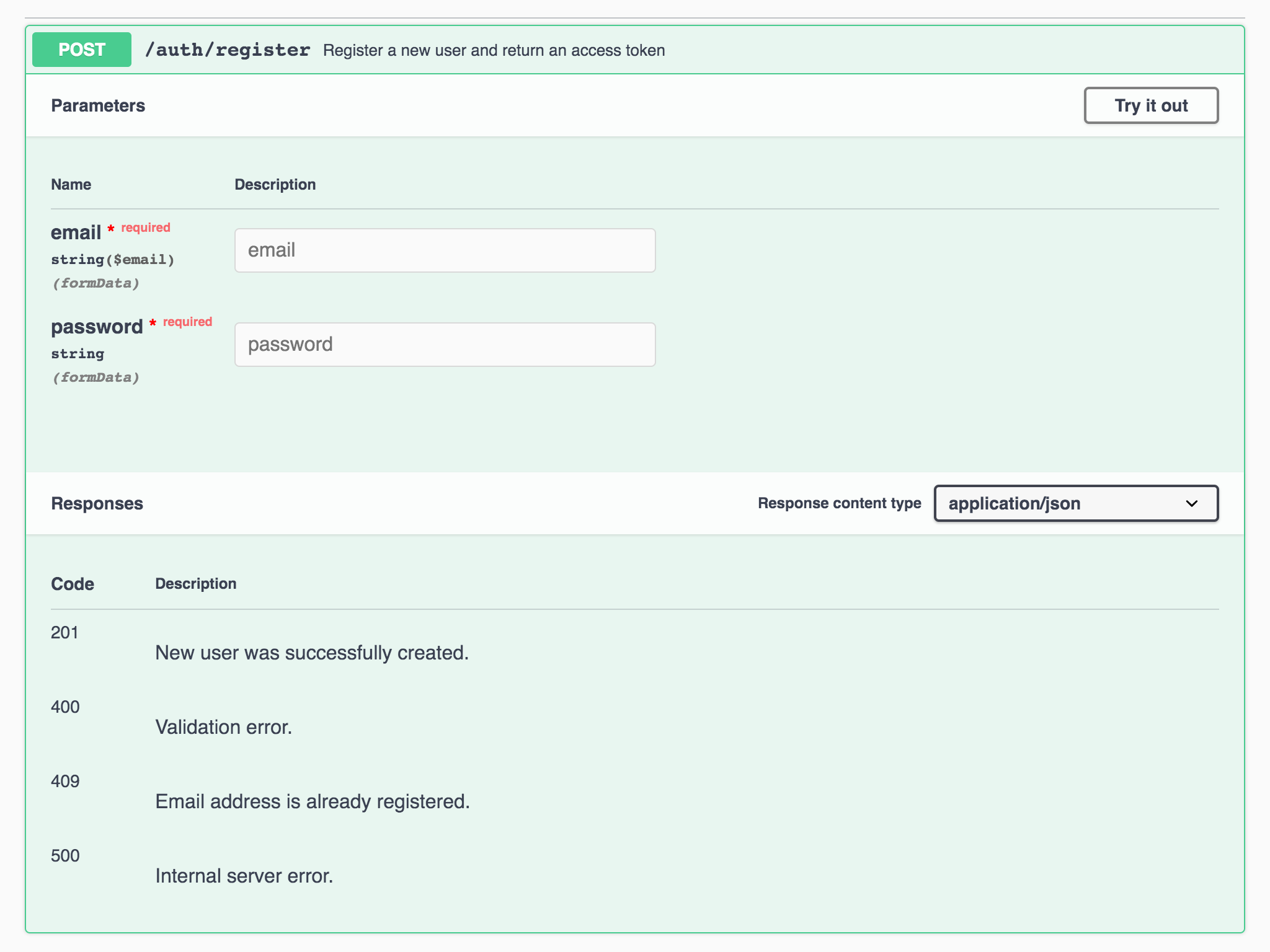Focus the email input field
Image resolution: width=1270 pixels, height=952 pixels.
click(445, 250)
